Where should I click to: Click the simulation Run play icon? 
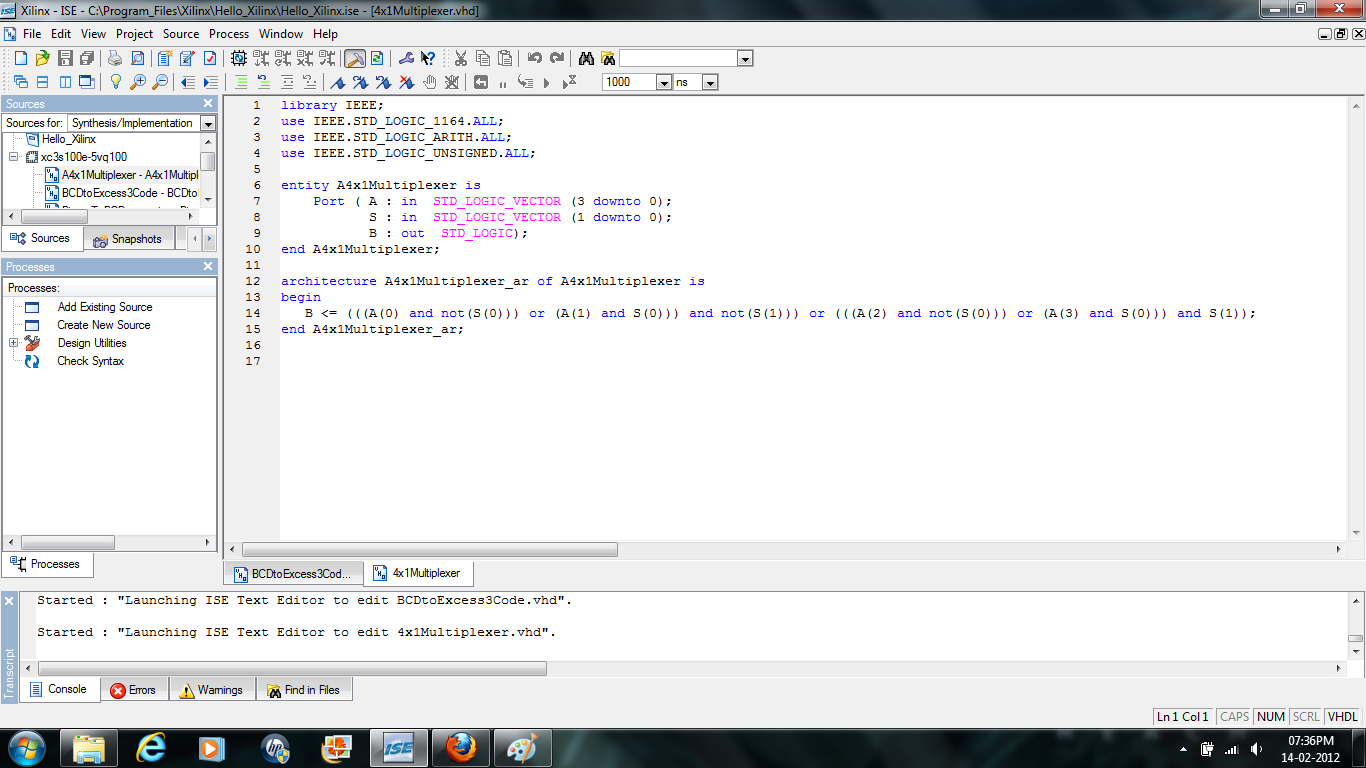point(546,82)
